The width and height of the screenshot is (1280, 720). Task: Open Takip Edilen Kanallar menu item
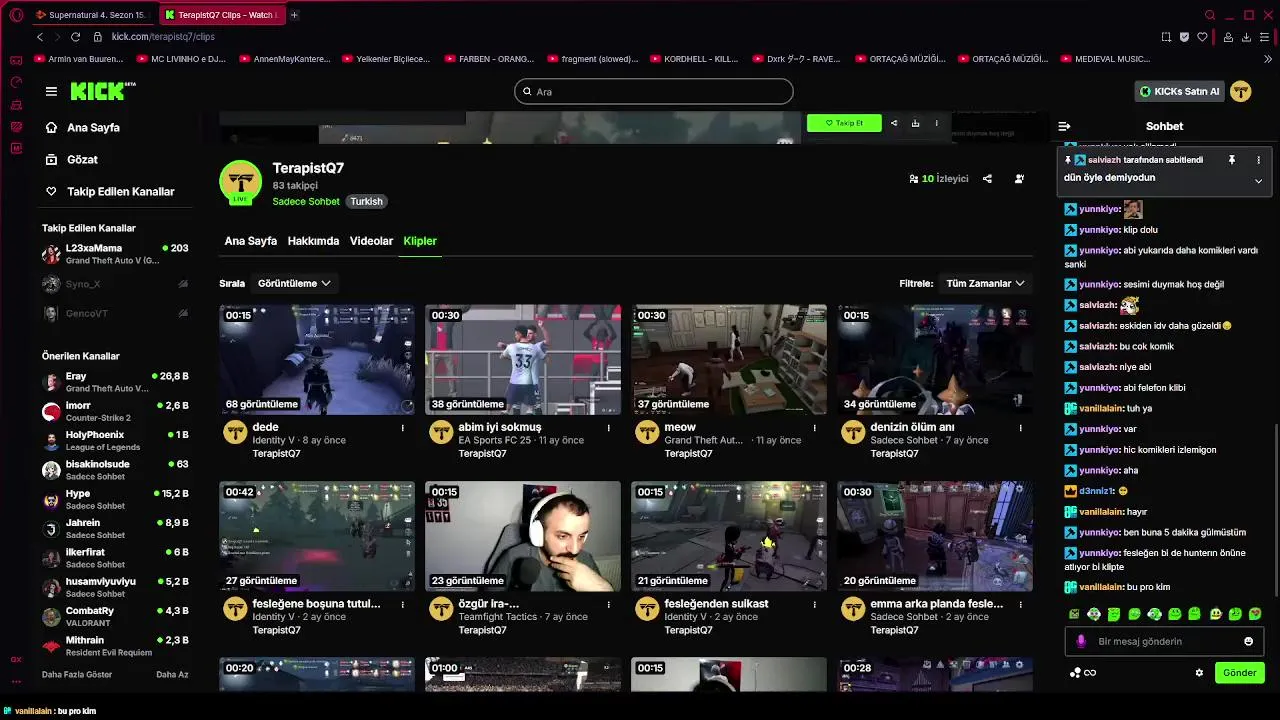(x=112, y=191)
